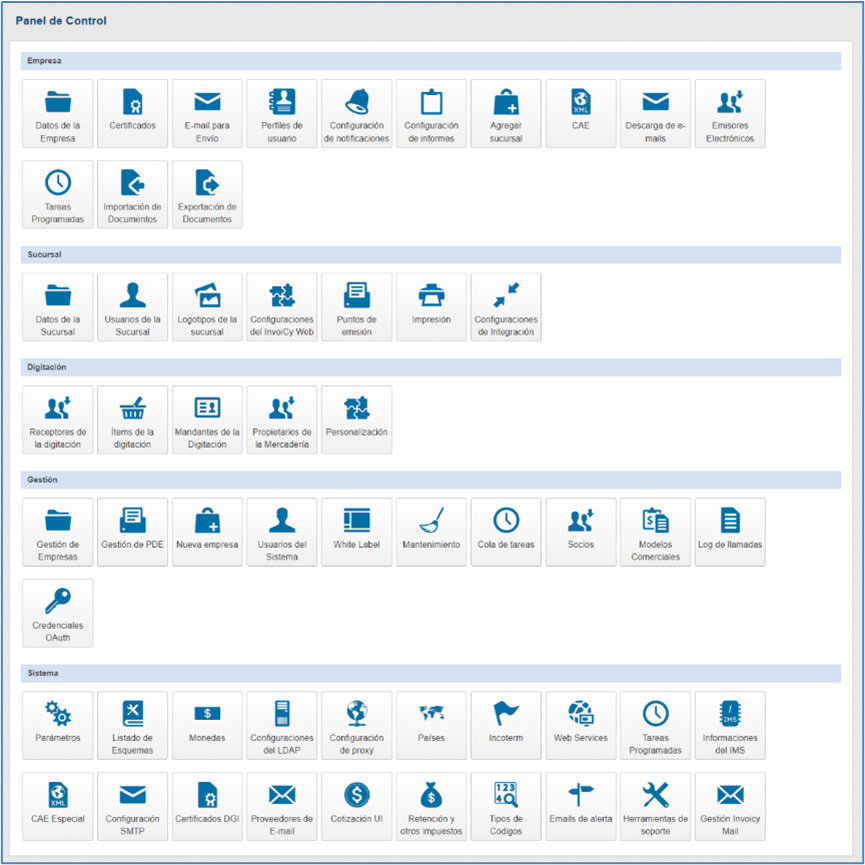Select Puntos de emisión icon
Screen dimensions: 865x865
coord(357,295)
